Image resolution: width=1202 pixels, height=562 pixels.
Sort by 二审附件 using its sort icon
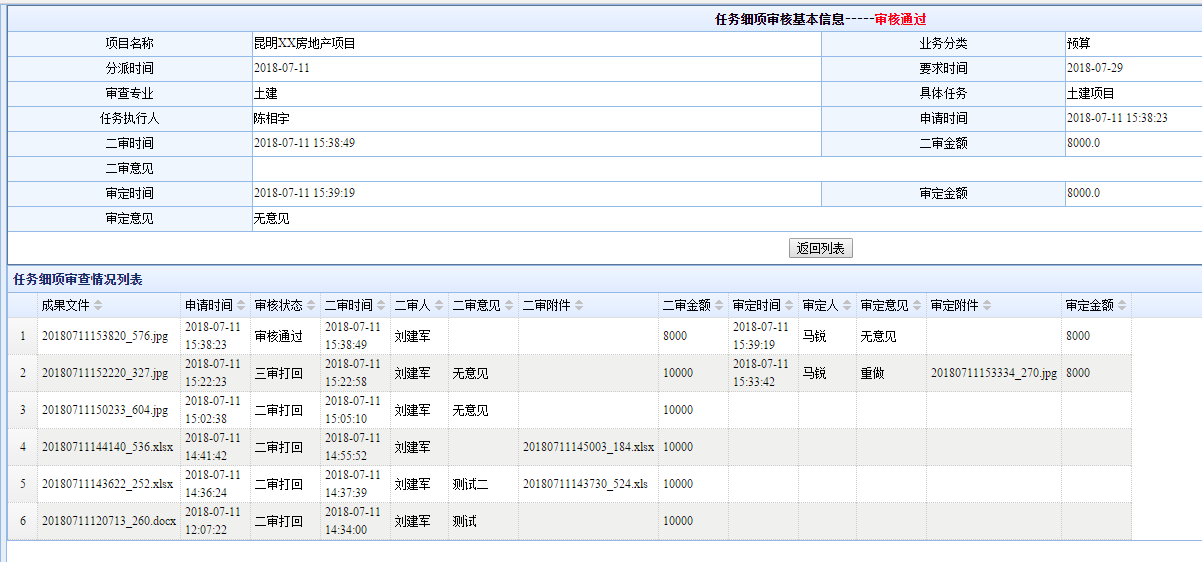pos(579,306)
